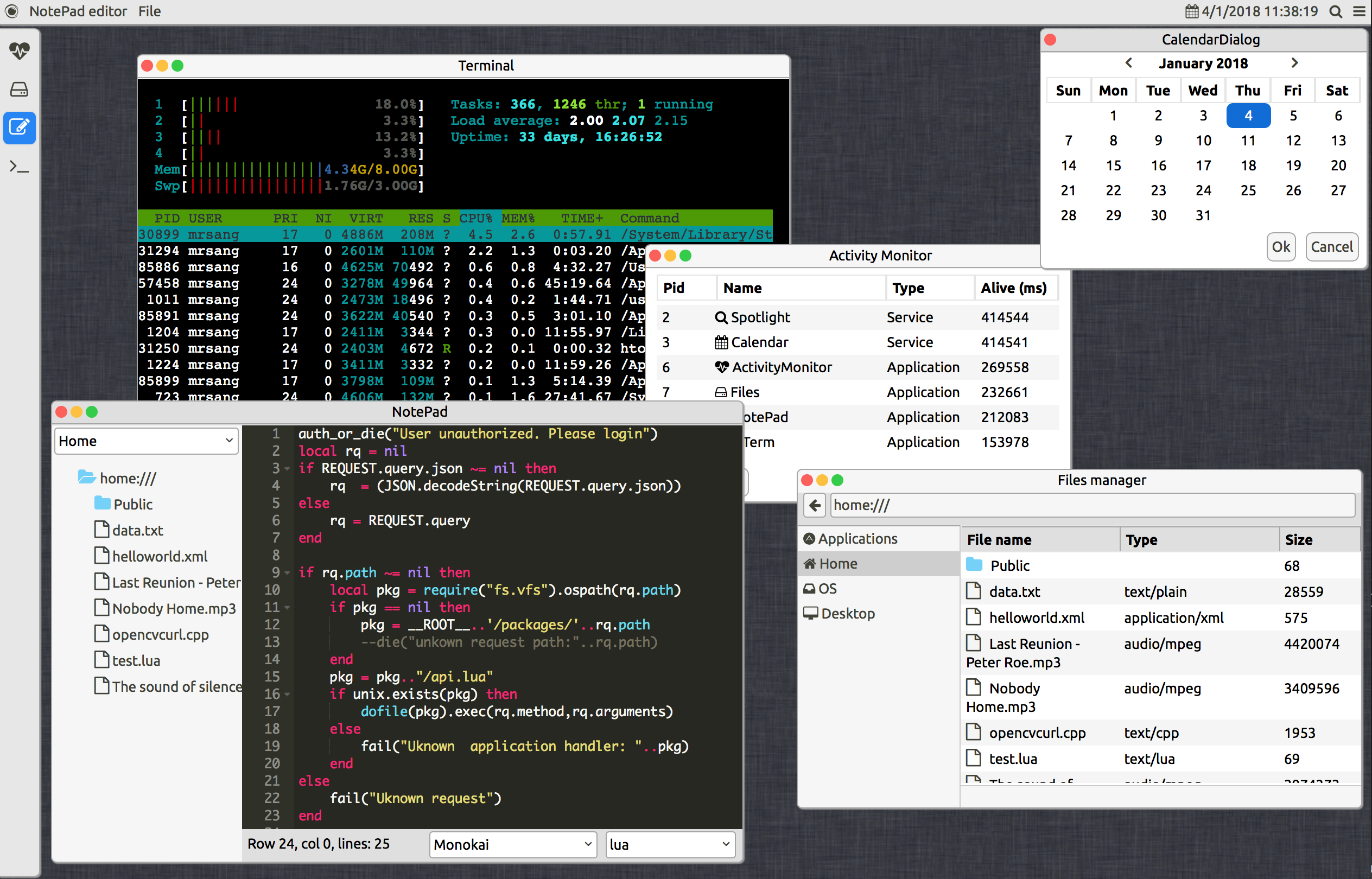The image size is (1372, 879).
Task: Collapse the code fold at line 9
Action: click(287, 572)
